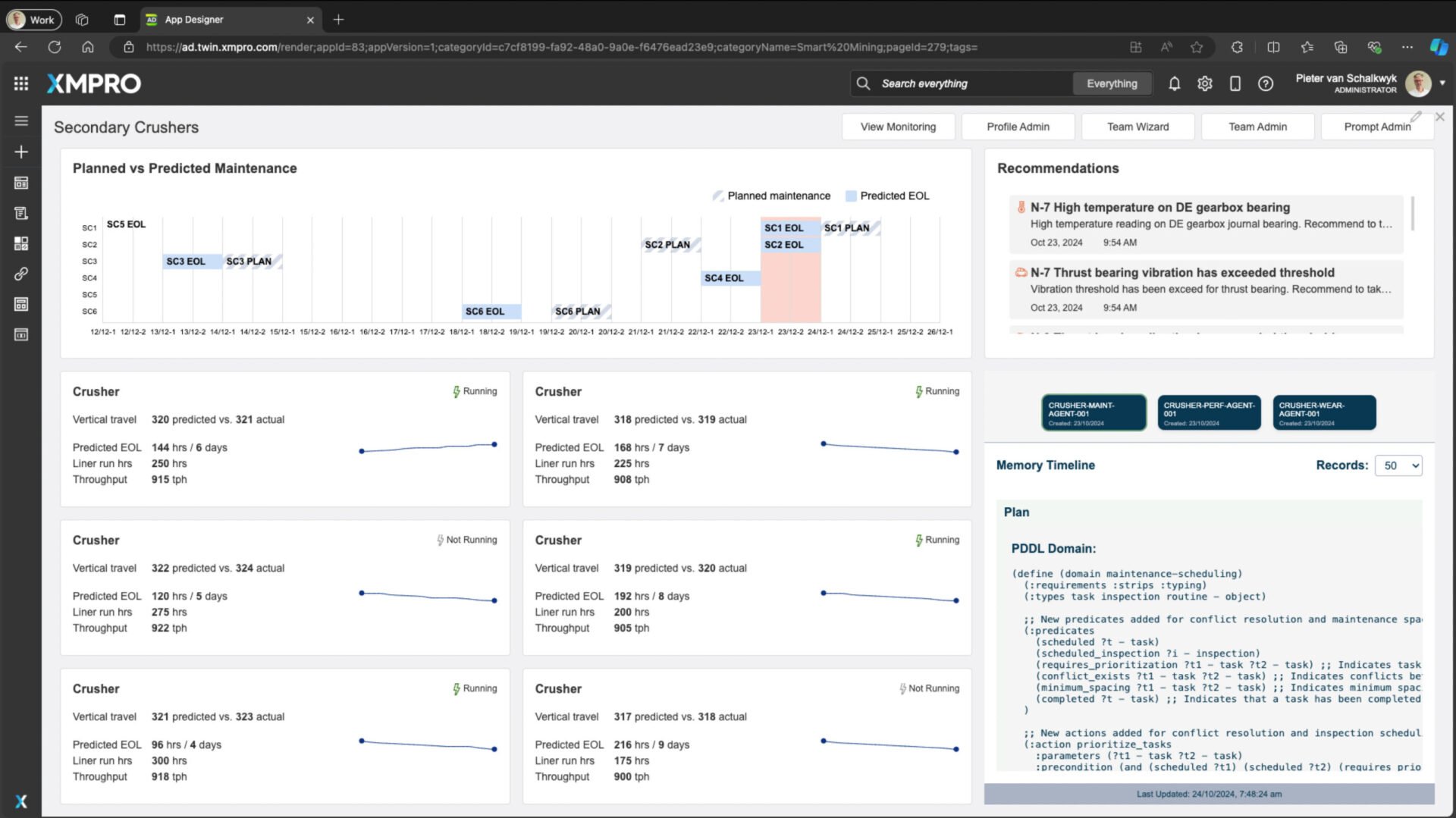Click the mobile device icon in header
Viewport: 1456px width, 818px height.
click(1235, 83)
